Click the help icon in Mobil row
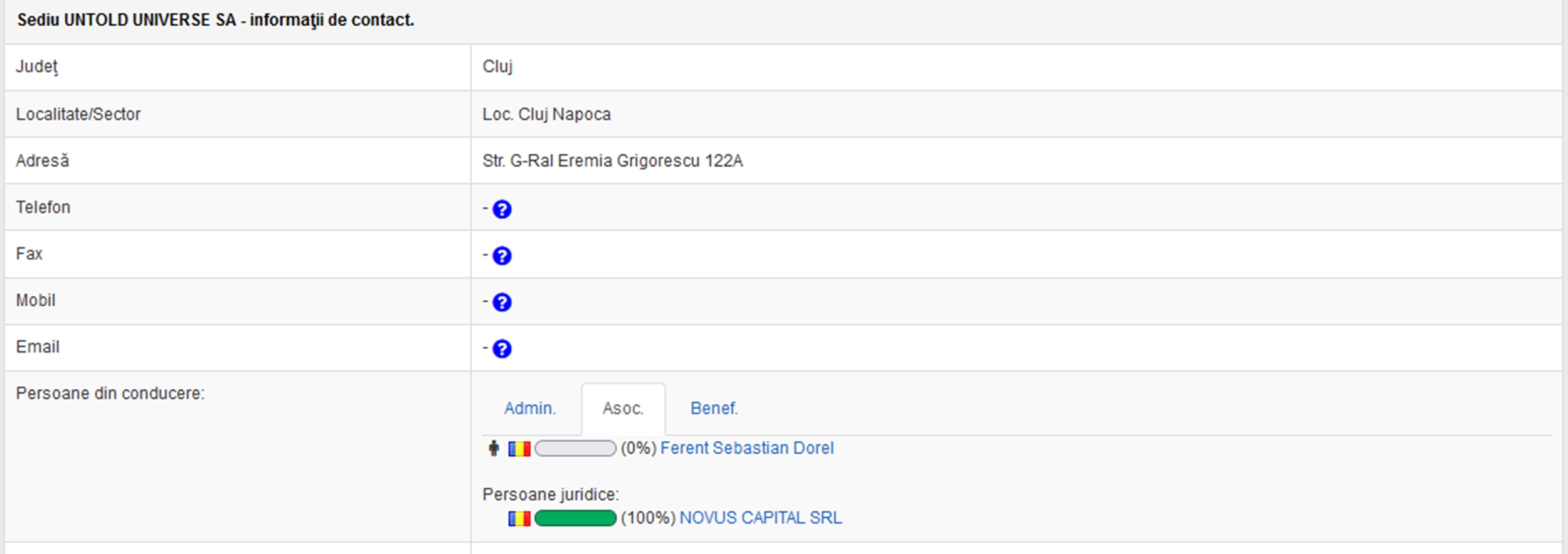 click(502, 303)
